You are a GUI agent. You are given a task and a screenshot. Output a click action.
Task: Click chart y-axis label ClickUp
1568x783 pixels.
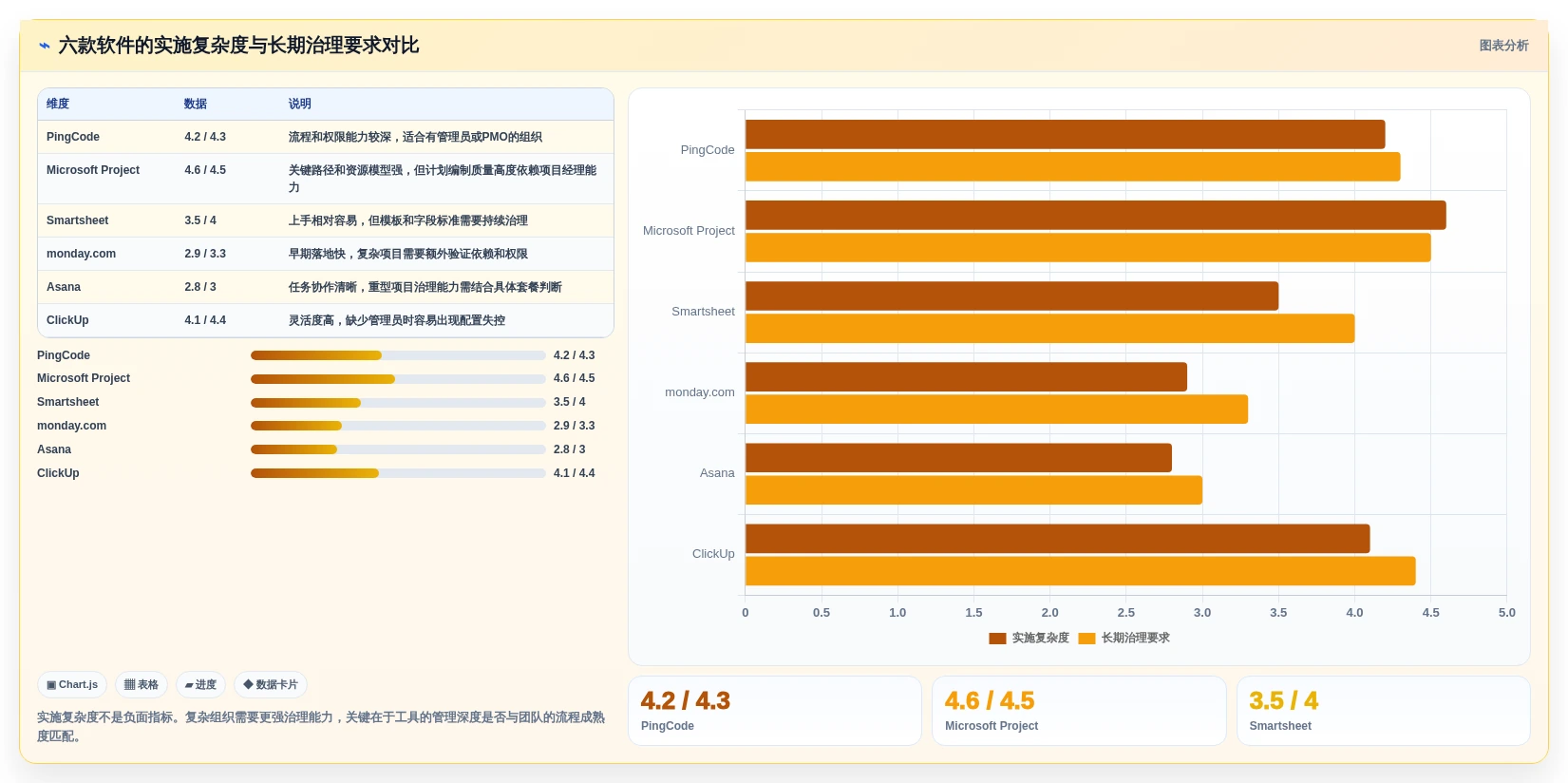click(713, 554)
